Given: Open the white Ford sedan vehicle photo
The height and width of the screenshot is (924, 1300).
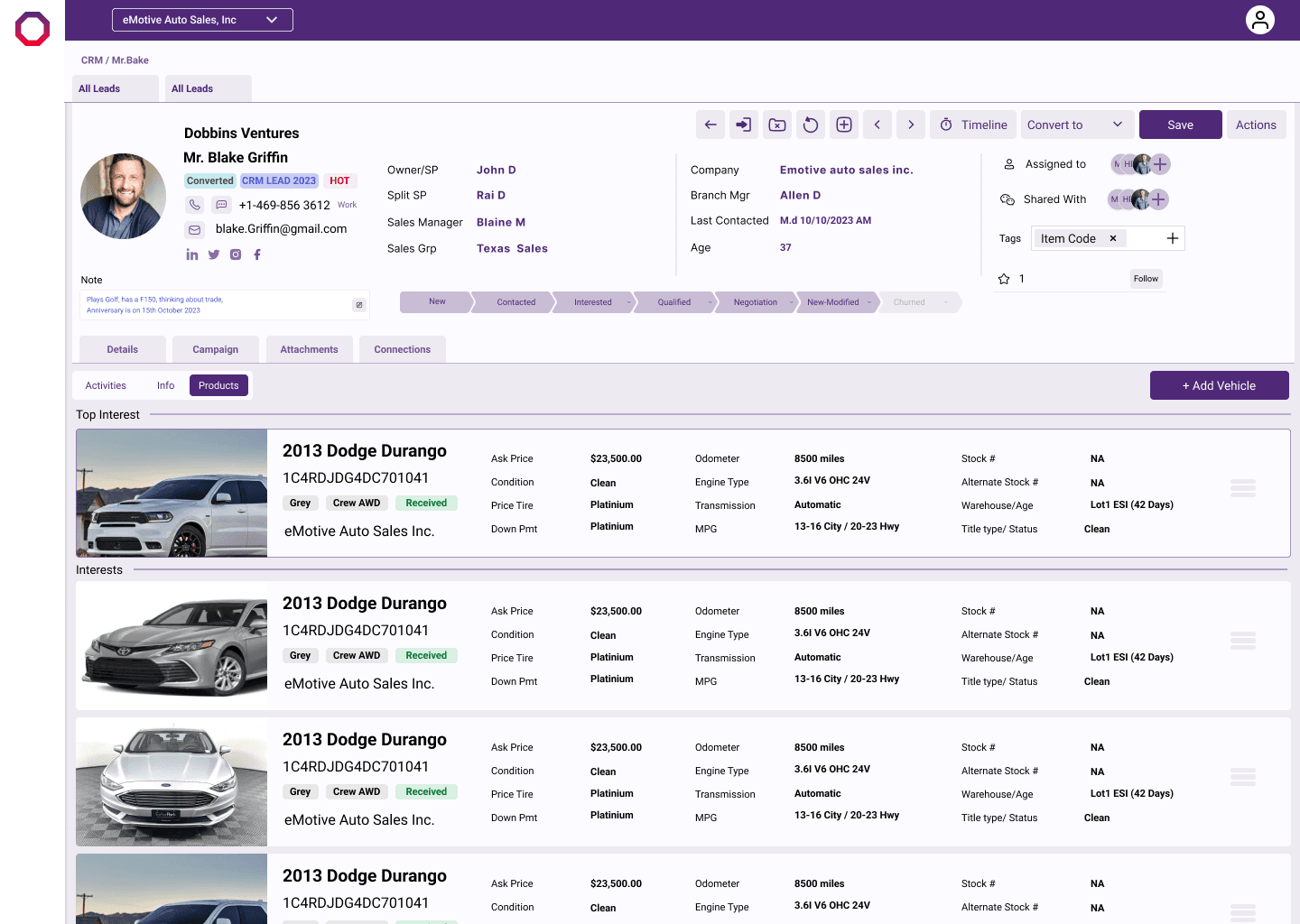Looking at the screenshot, I should (x=172, y=781).
